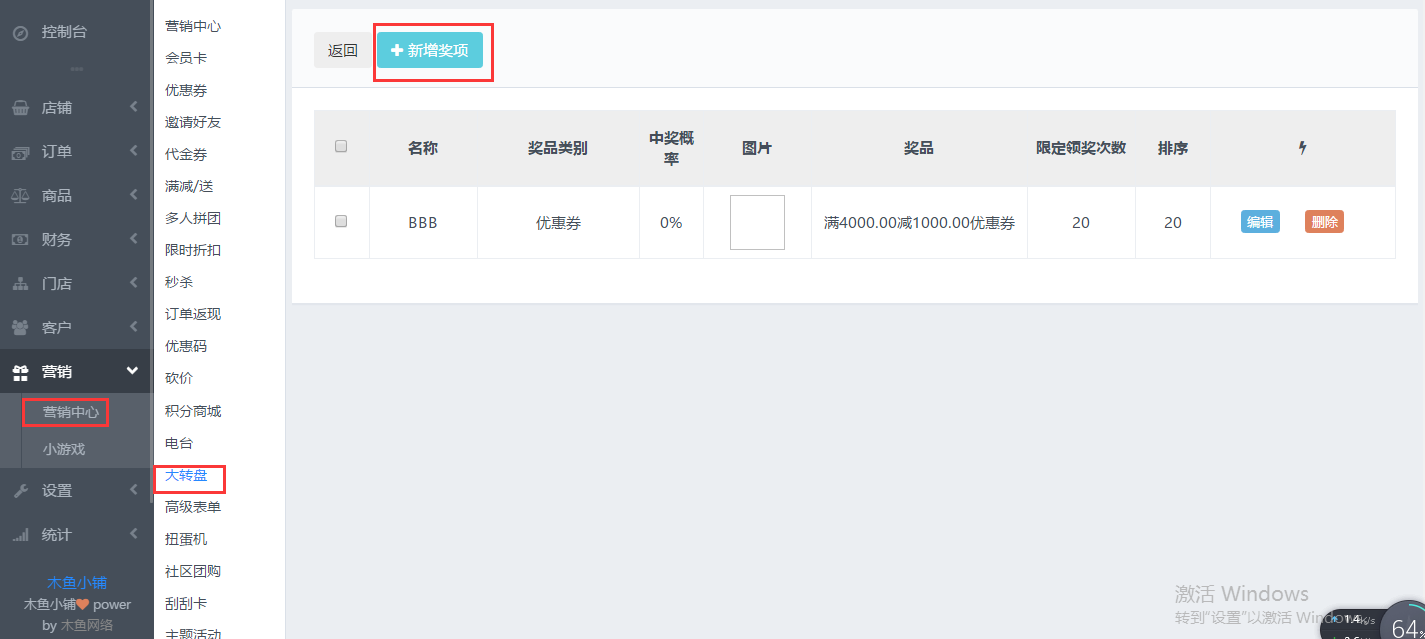Select 优惠券 in the marketing list
This screenshot has height=639, width=1425.
[x=186, y=90]
